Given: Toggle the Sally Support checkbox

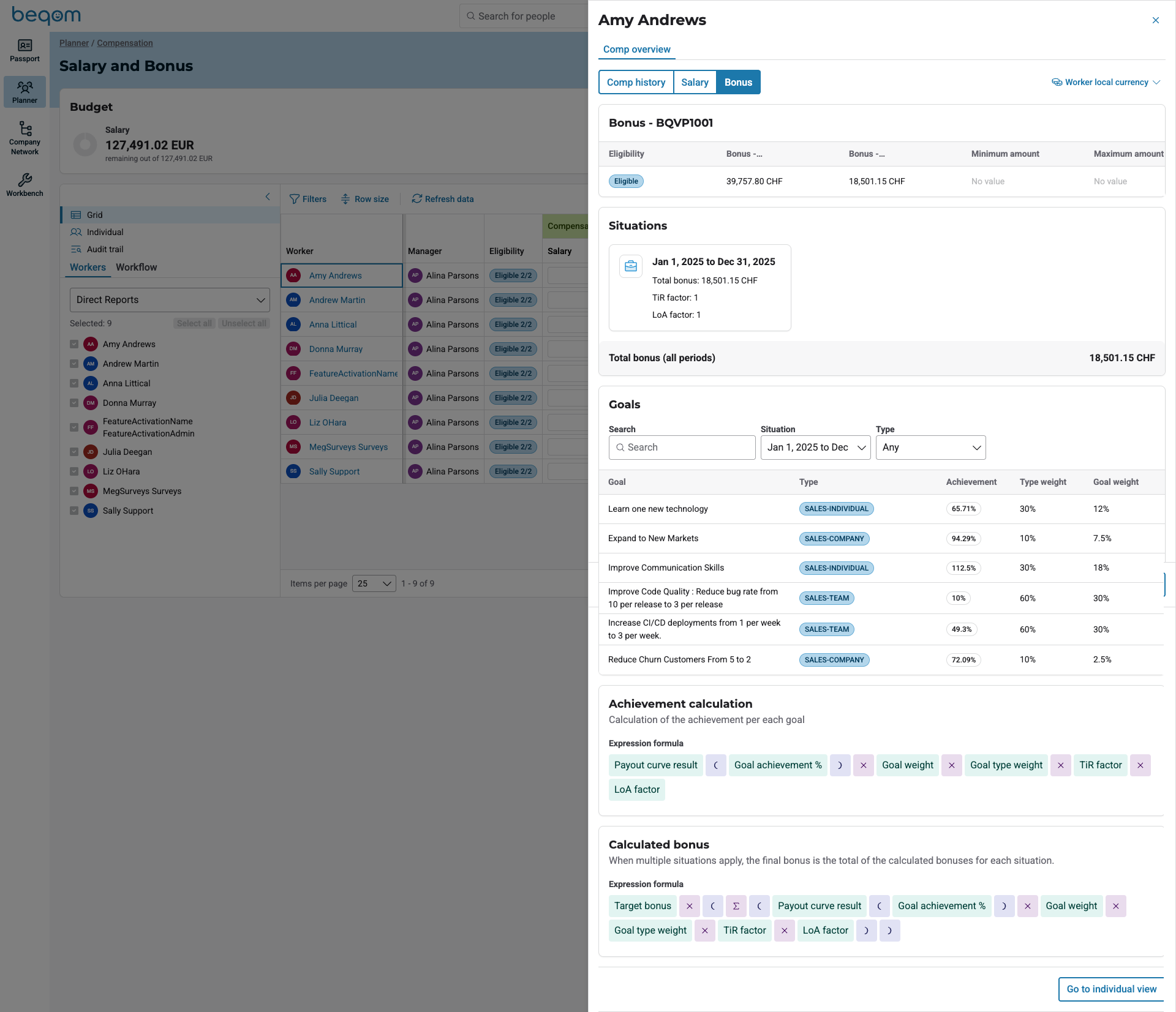Looking at the screenshot, I should [74, 511].
